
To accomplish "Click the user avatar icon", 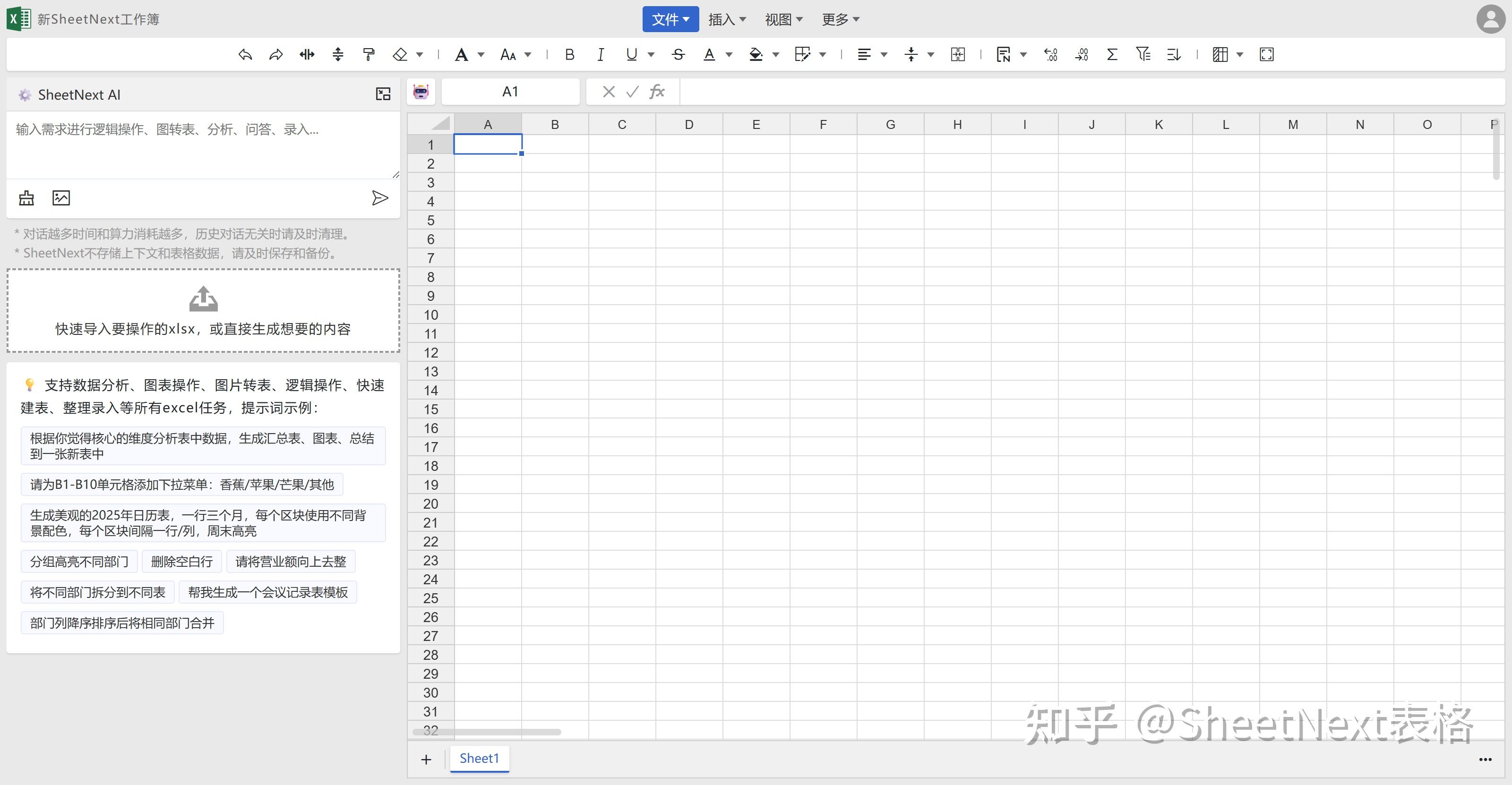I will pos(1491,19).
